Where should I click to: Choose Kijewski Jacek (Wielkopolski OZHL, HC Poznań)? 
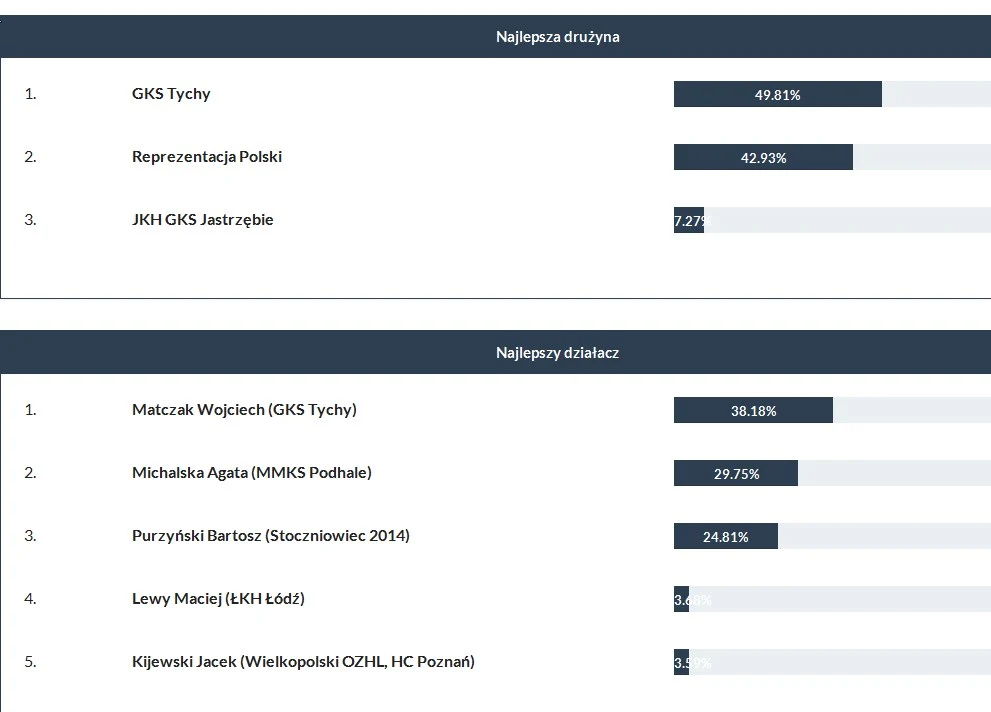(x=303, y=662)
